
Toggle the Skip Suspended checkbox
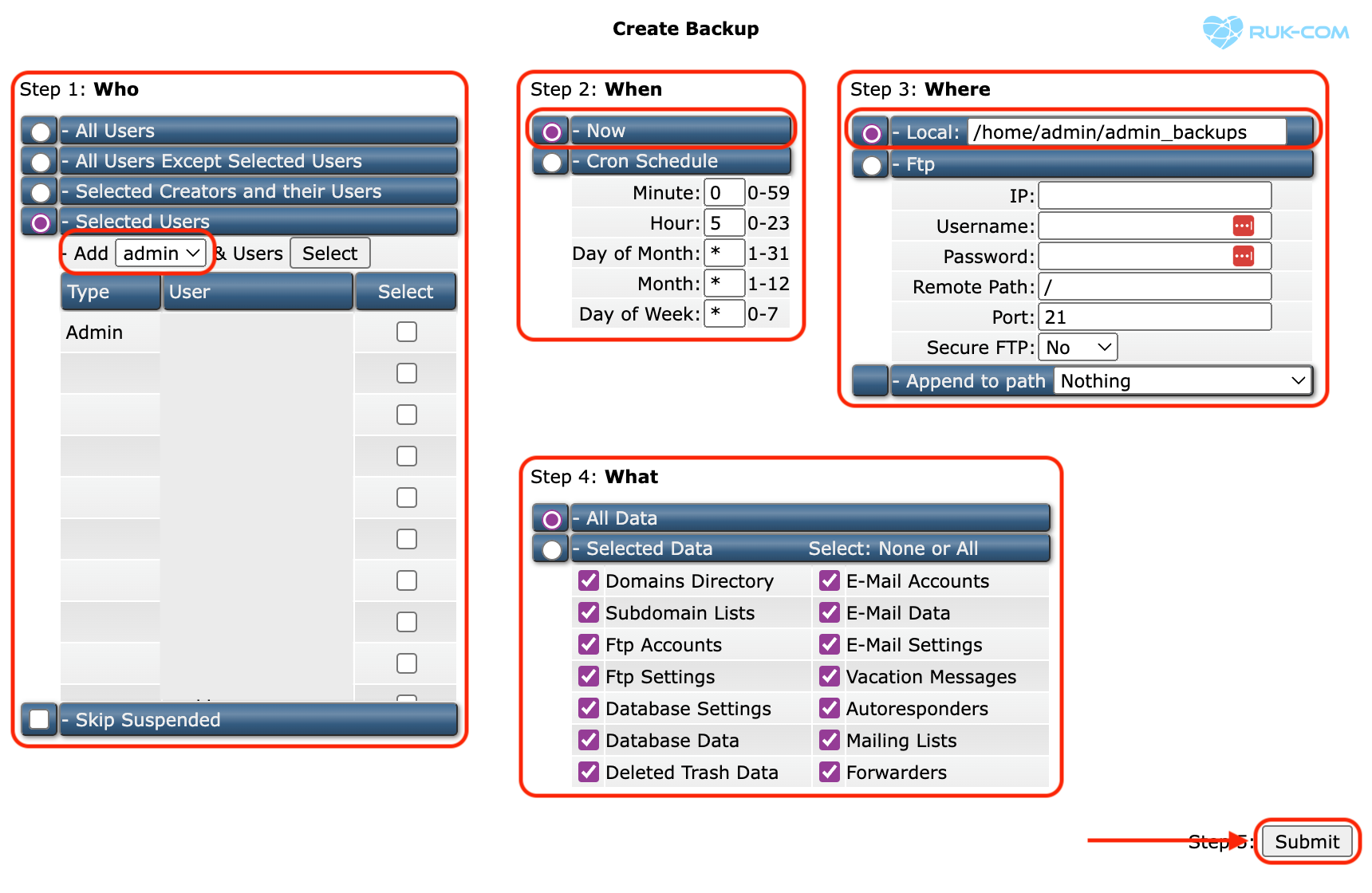(39, 719)
